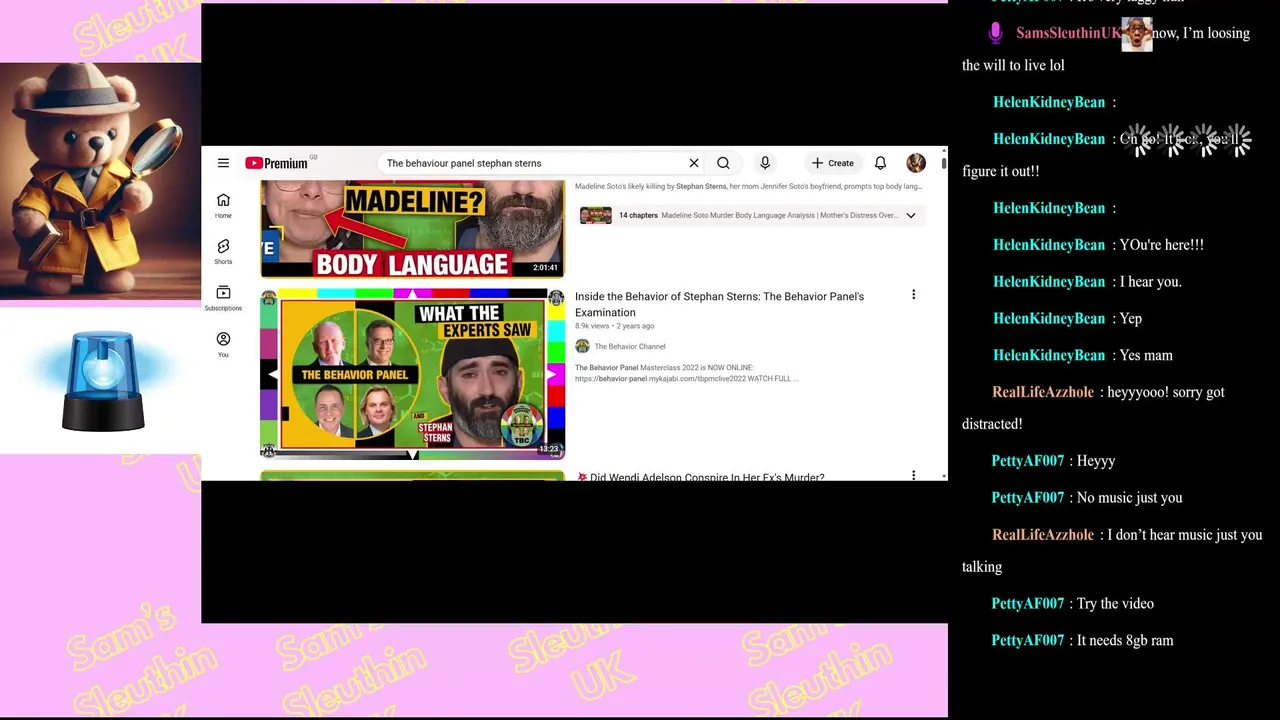Open the account avatar menu

pyautogui.click(x=916, y=163)
